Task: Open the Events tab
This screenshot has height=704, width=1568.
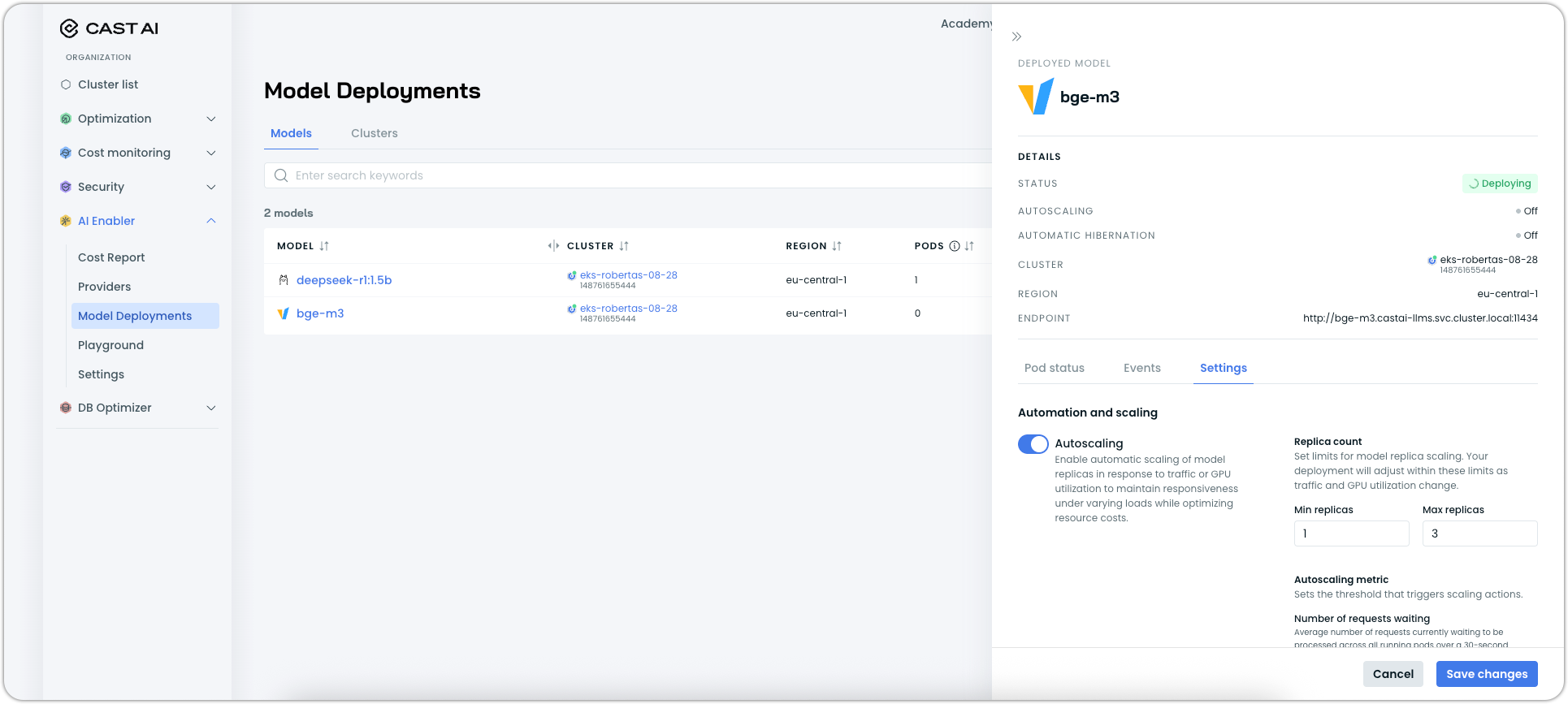Action: click(1142, 368)
